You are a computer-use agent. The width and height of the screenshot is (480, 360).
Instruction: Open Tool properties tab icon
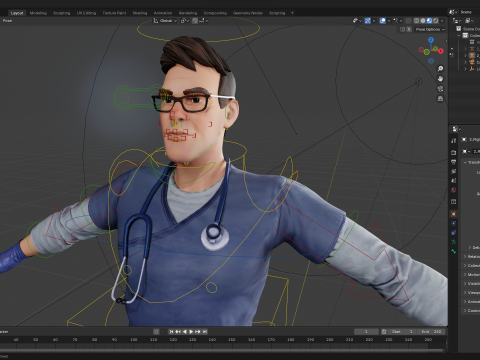pos(453,140)
